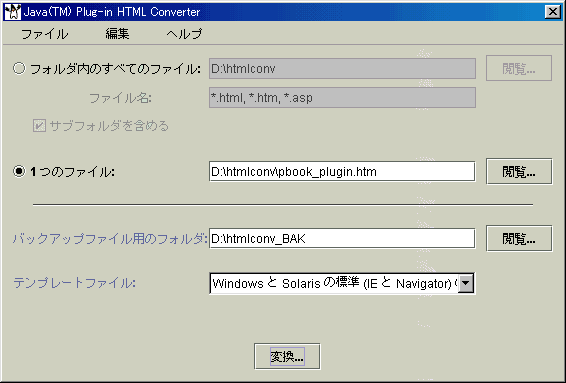Click 閲覧 button for single file

coord(519,171)
